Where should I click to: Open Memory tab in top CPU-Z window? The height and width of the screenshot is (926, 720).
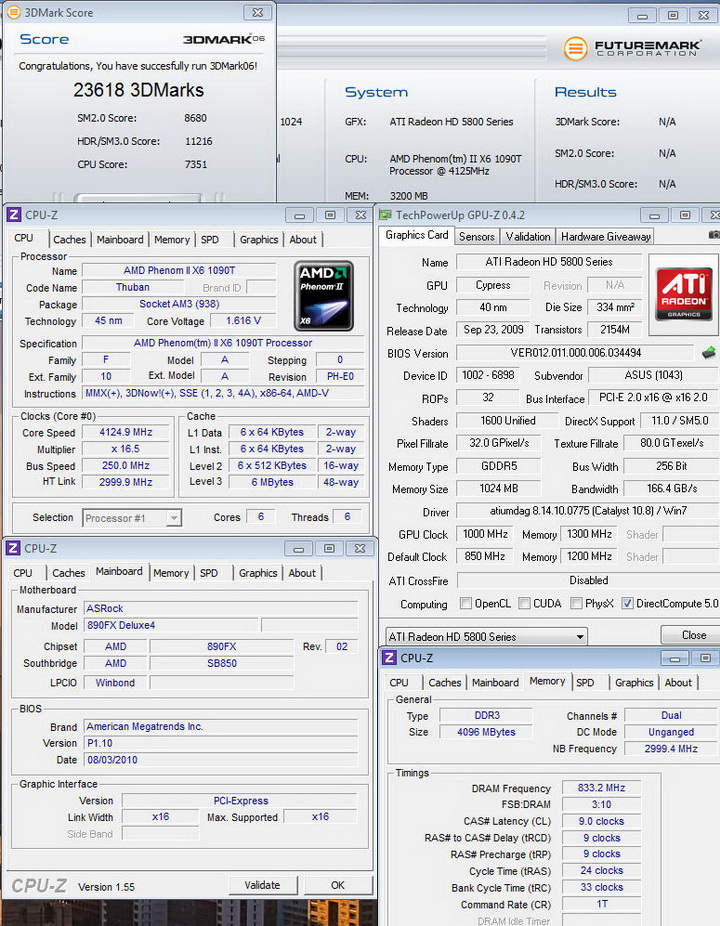[x=171, y=239]
